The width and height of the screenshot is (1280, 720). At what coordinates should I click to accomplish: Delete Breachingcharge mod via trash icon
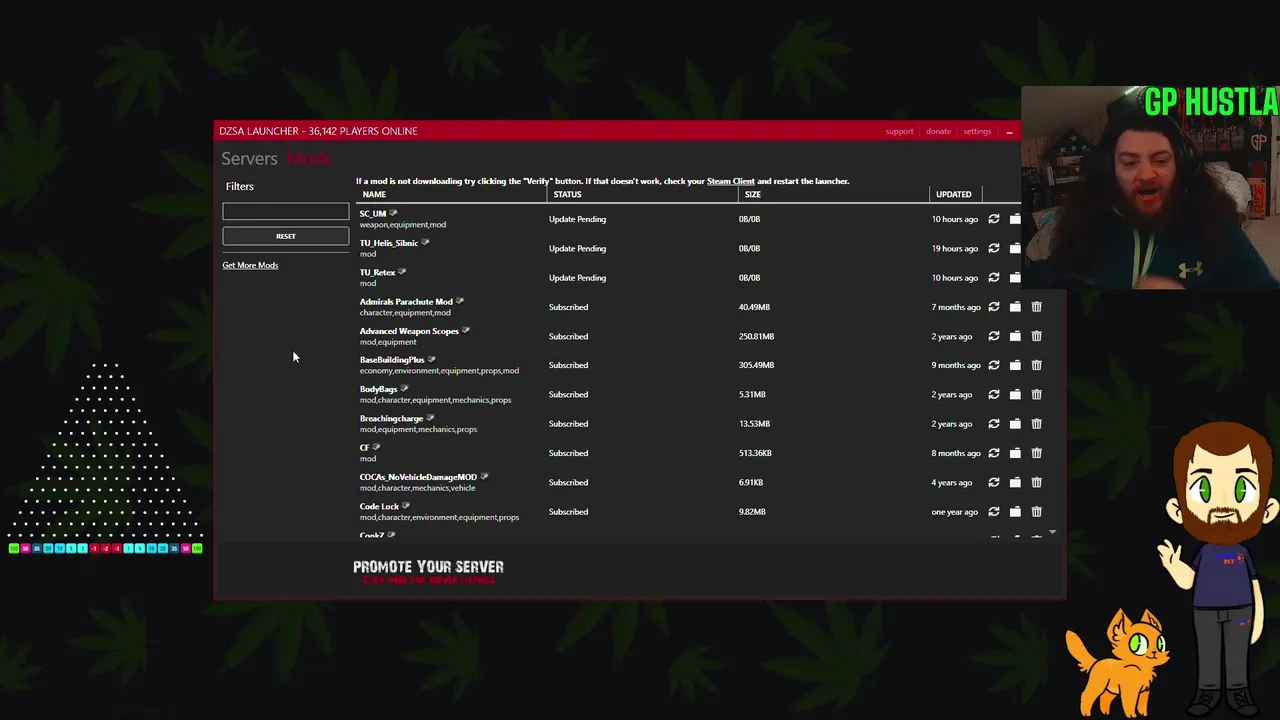(x=1036, y=424)
